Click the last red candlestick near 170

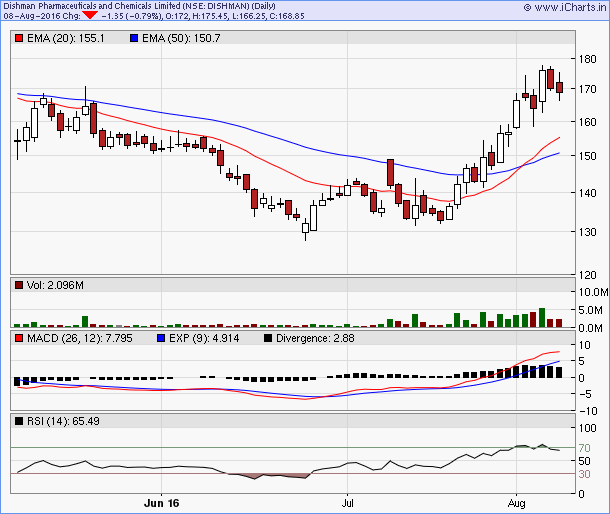[x=559, y=87]
